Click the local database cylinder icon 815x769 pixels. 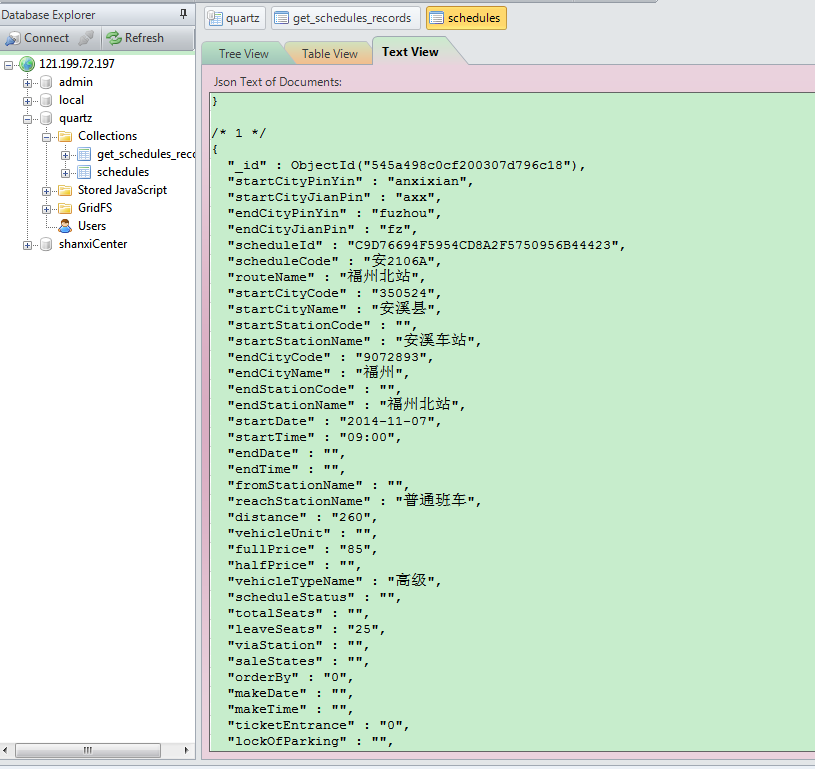point(46,100)
